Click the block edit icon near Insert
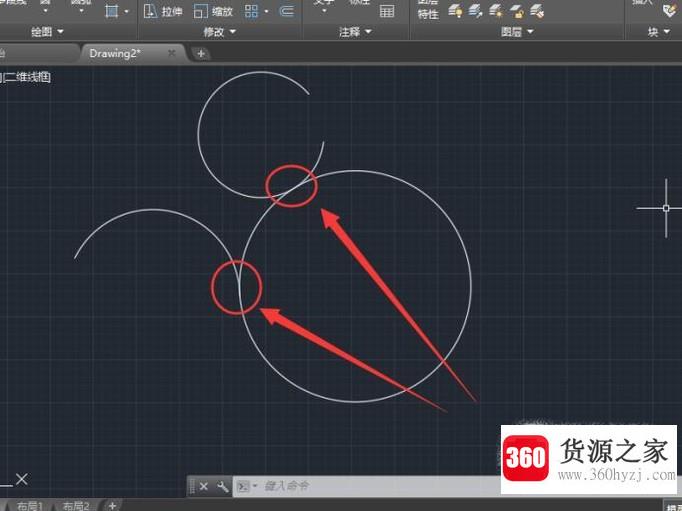 670,10
